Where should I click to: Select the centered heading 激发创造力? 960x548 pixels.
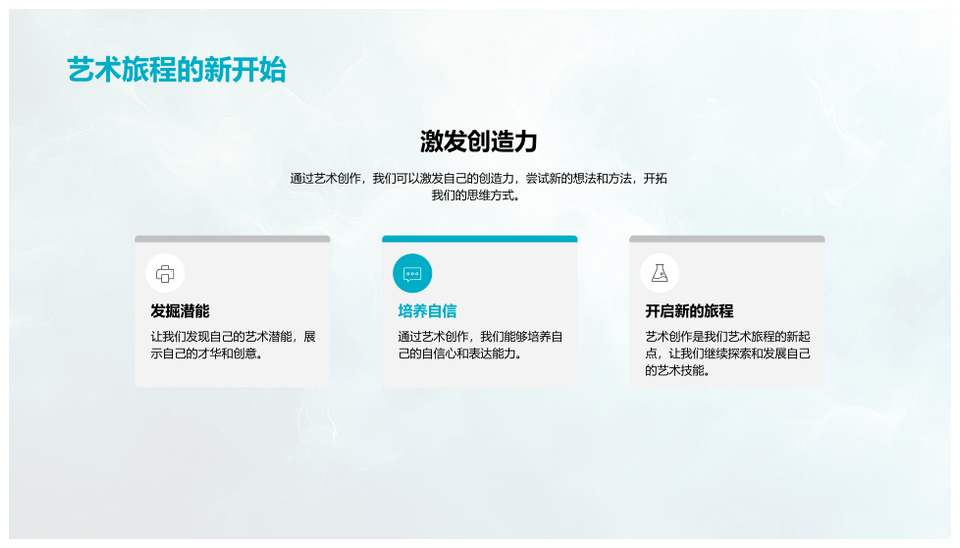[479, 141]
